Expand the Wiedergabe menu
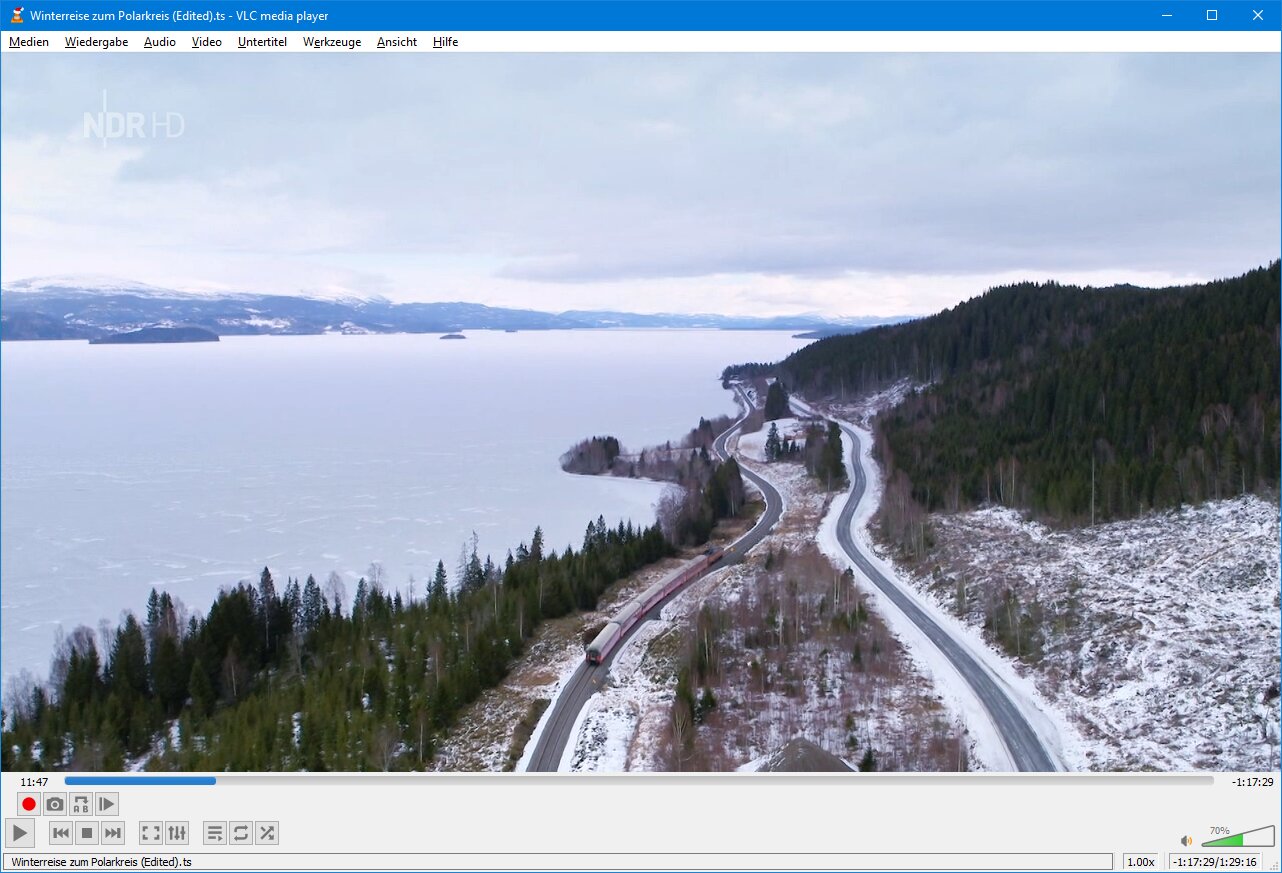The width and height of the screenshot is (1282, 873). pos(96,42)
